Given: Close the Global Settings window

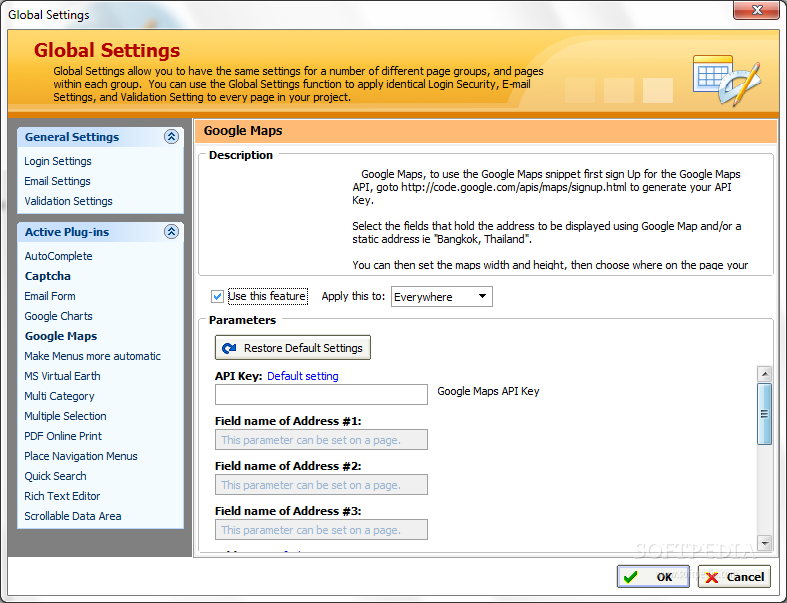Looking at the screenshot, I should click(757, 10).
